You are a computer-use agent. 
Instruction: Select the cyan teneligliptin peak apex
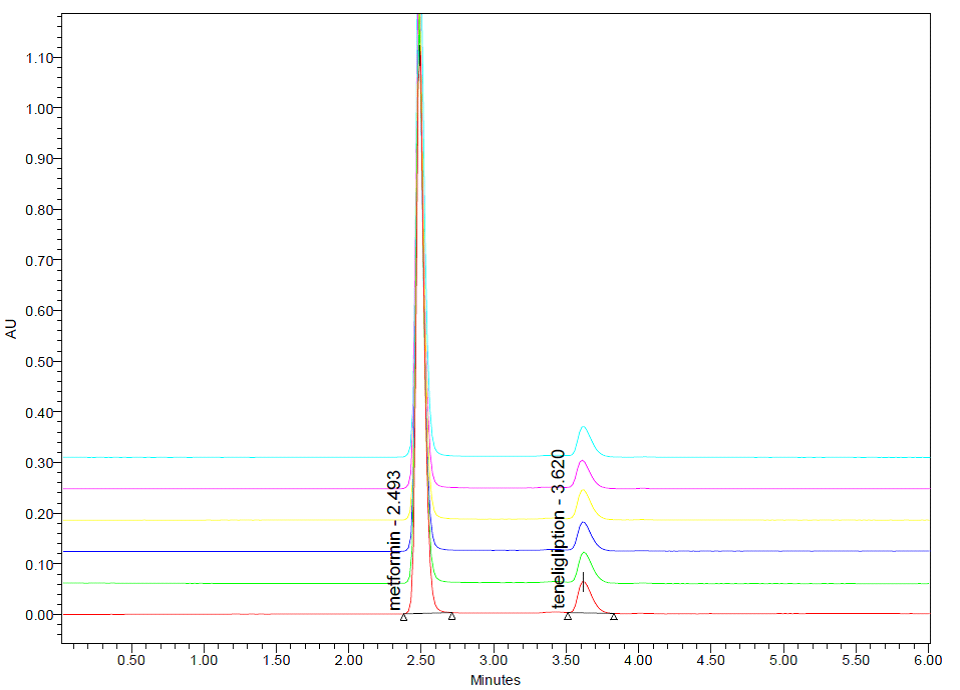tap(583, 427)
